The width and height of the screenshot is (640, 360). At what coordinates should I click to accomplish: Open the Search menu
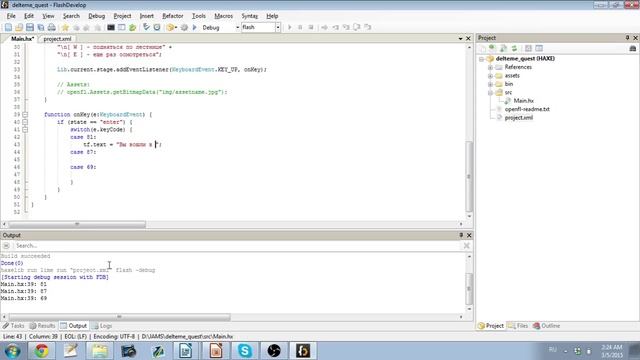[x=71, y=16]
